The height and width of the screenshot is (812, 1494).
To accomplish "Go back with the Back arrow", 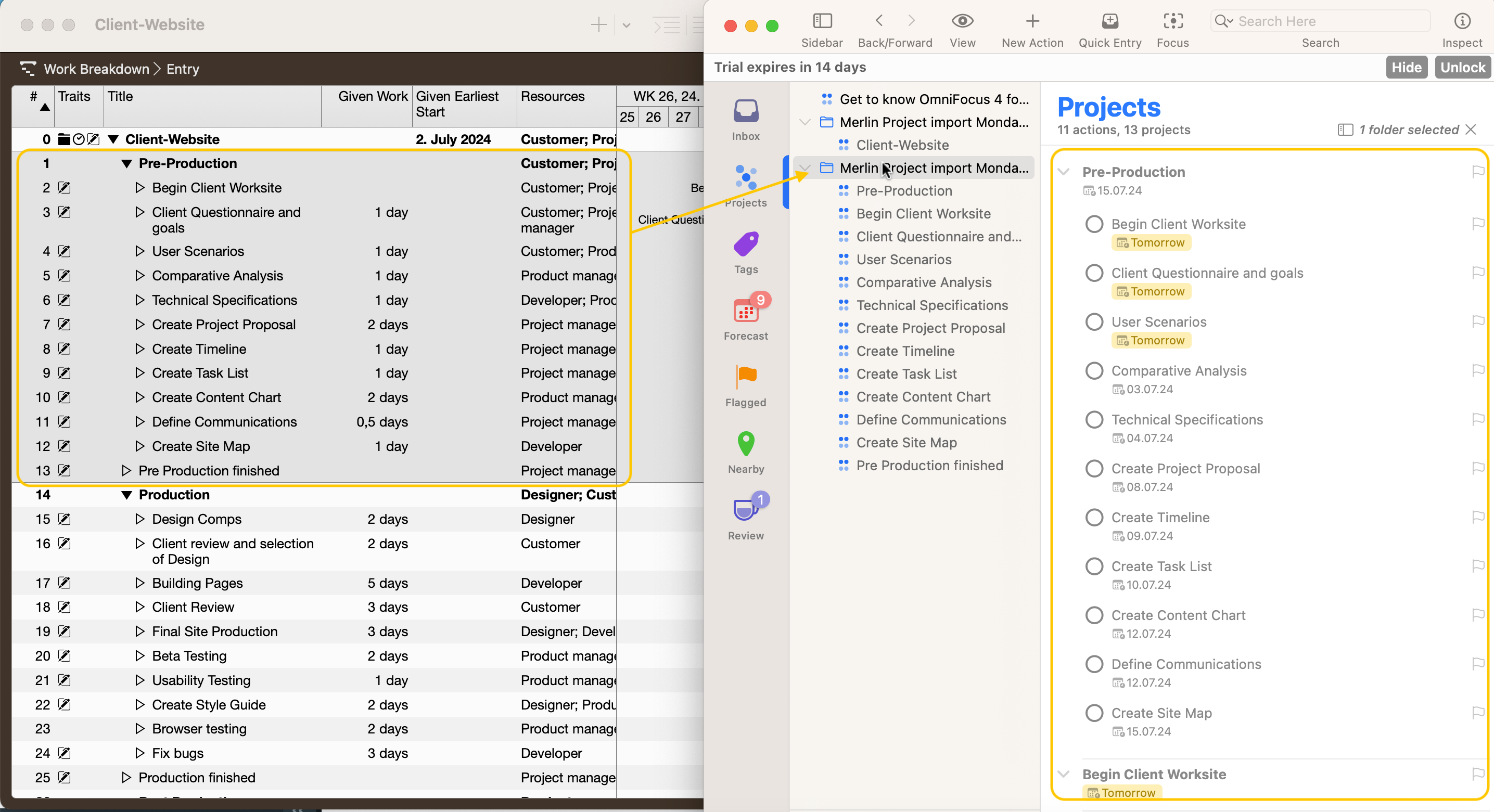I will (879, 21).
